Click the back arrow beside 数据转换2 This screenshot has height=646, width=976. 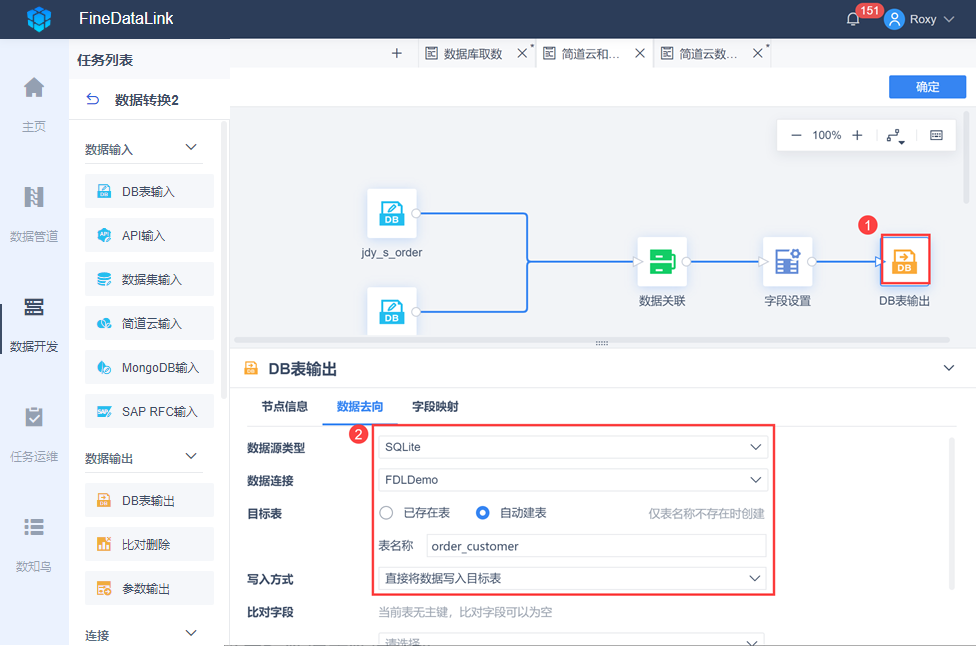tap(93, 100)
